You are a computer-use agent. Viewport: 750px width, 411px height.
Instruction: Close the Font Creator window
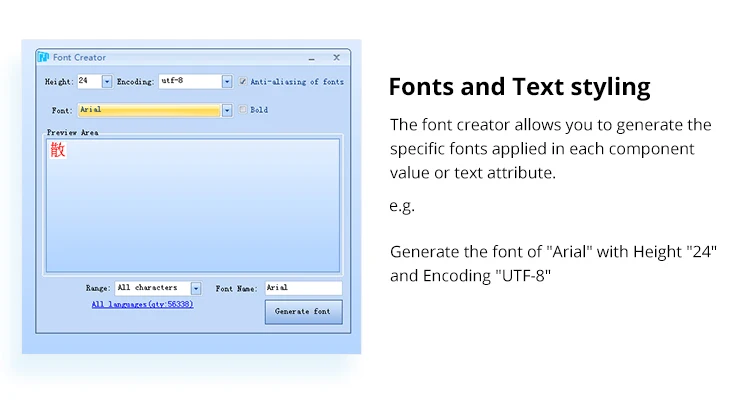pyautogui.click(x=337, y=57)
